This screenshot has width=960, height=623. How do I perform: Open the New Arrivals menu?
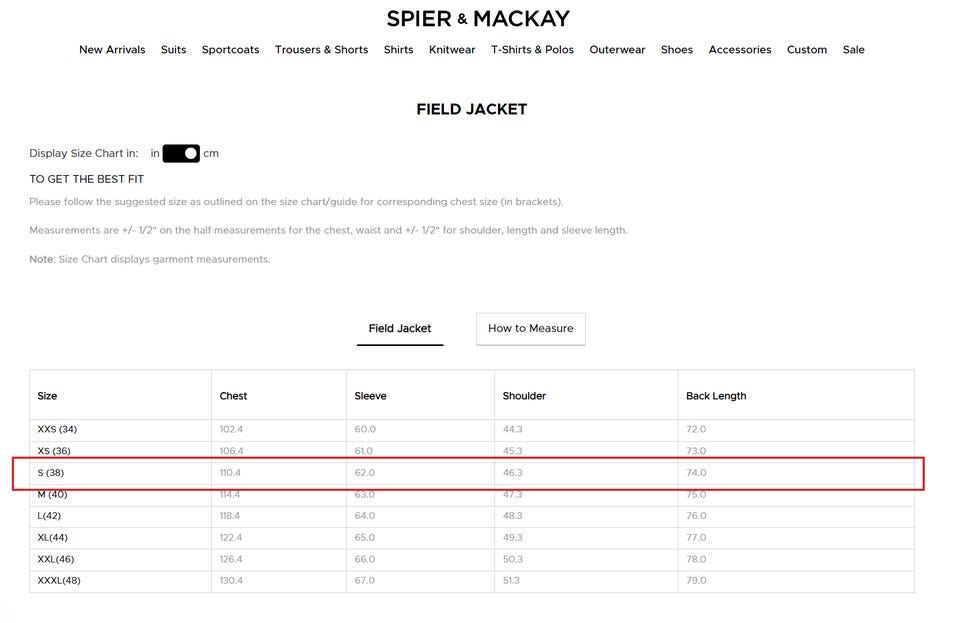(x=112, y=50)
